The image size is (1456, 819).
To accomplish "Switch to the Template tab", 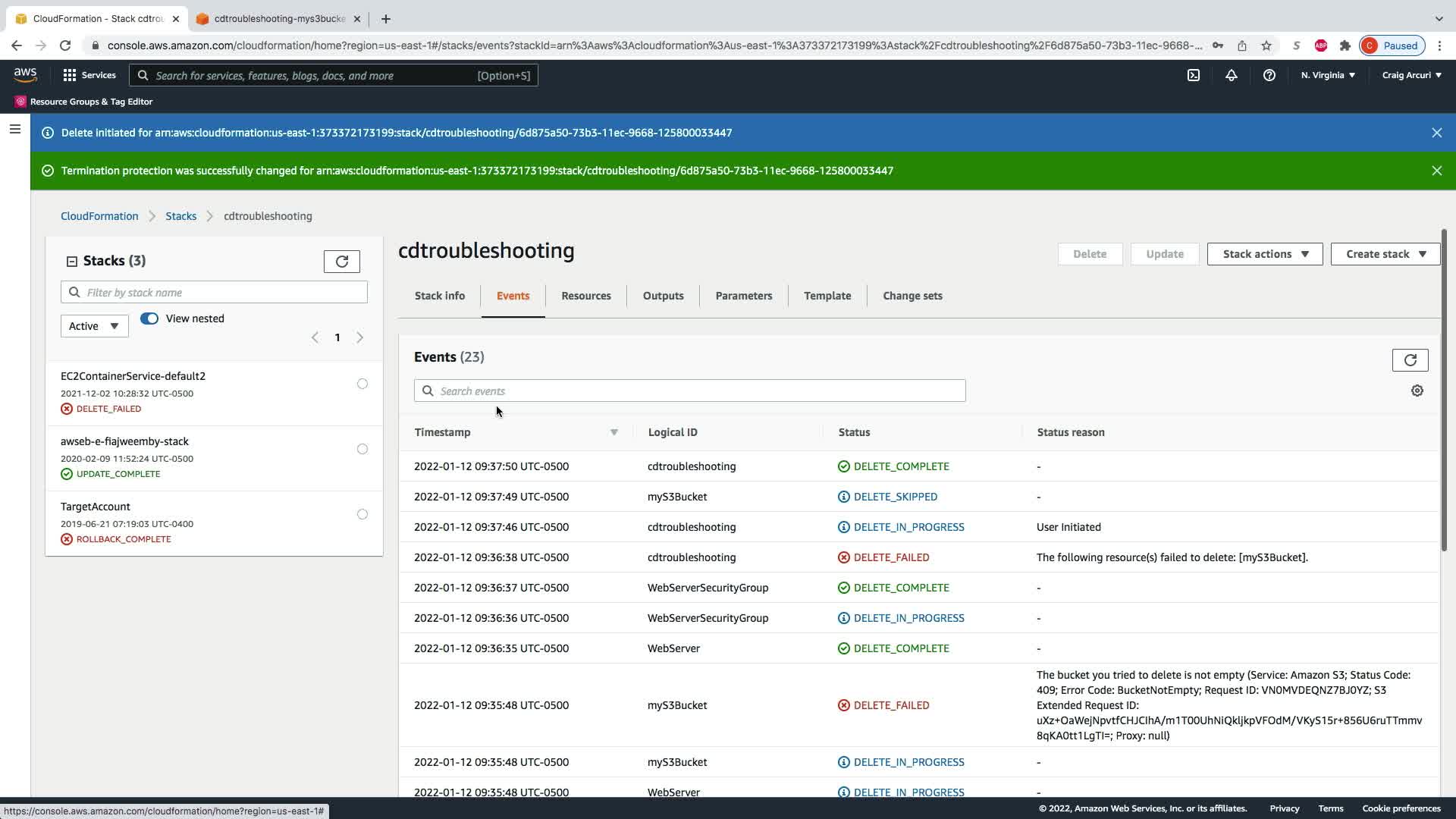I will pyautogui.click(x=827, y=296).
